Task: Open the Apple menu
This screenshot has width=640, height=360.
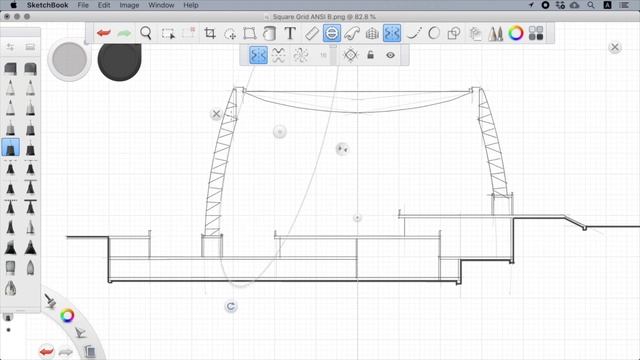Action: [x=13, y=5]
